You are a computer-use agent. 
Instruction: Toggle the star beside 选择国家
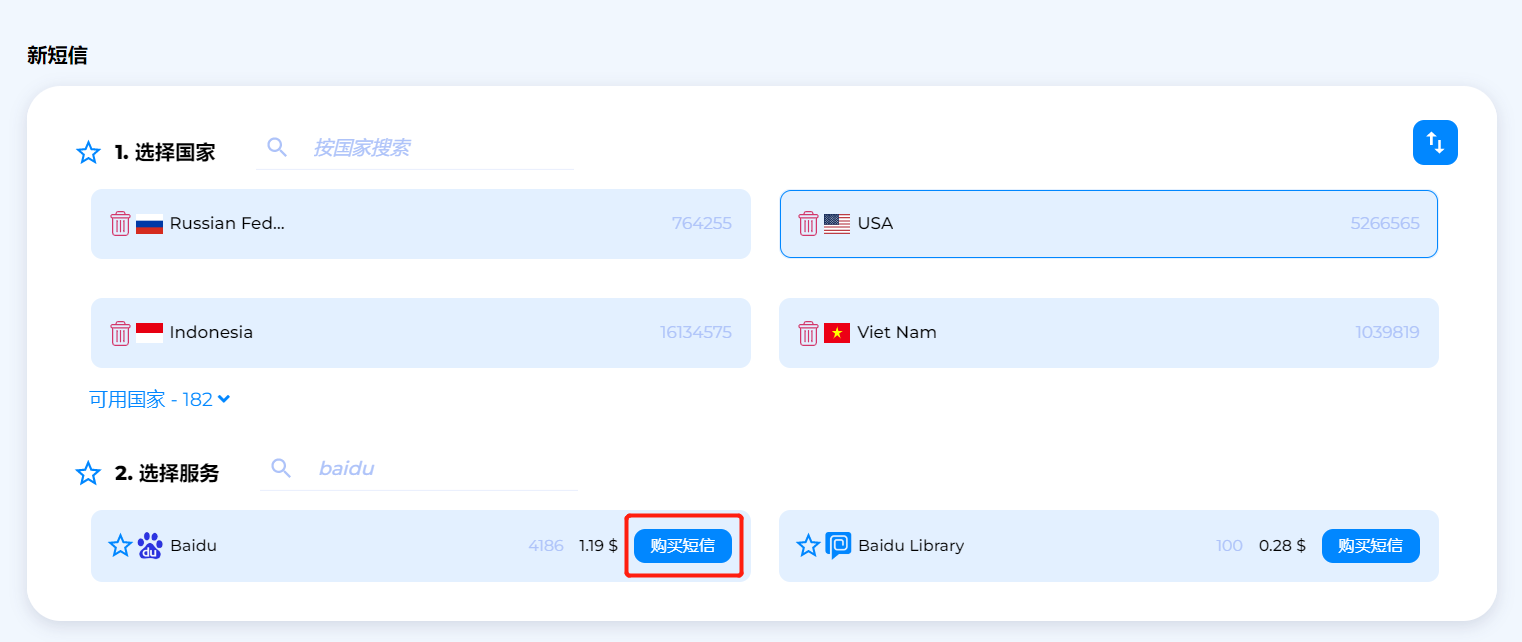(x=88, y=152)
